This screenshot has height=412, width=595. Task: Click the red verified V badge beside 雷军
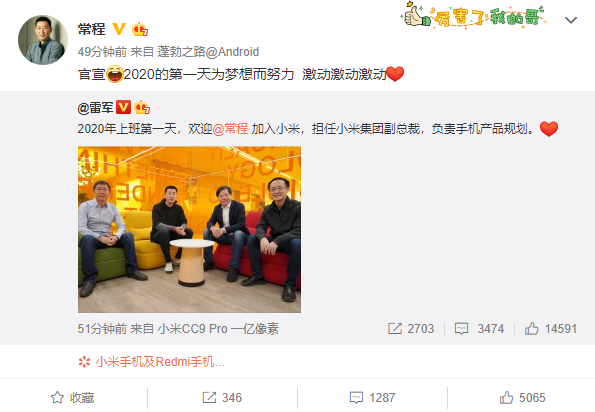(123, 107)
